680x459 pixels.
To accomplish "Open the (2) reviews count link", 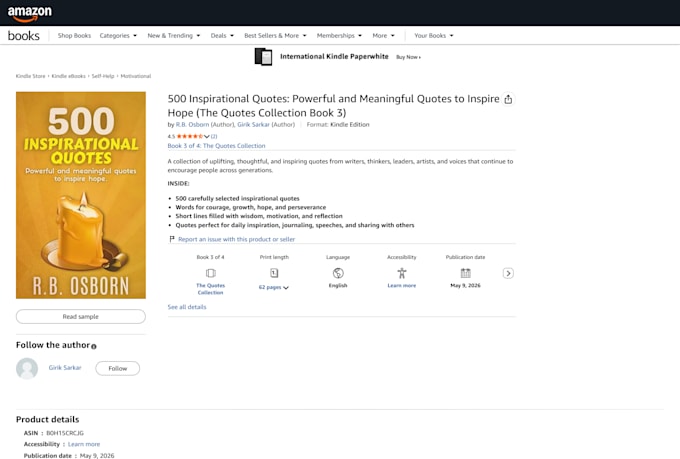I will 214,136.
